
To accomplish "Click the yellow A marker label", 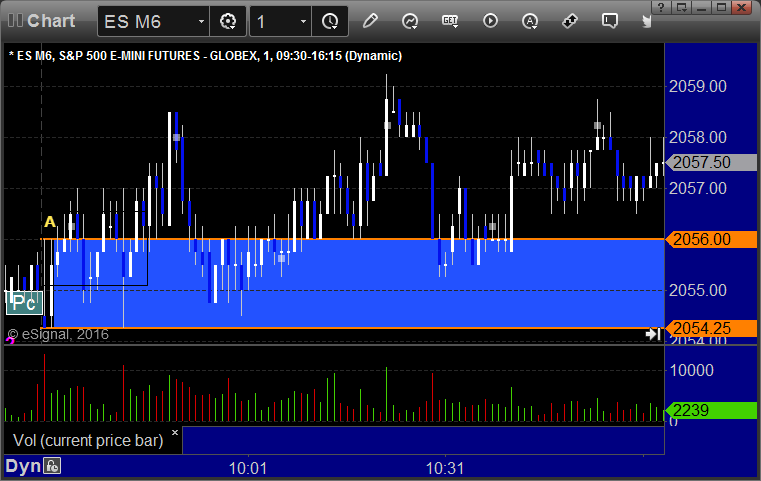I will 50,222.
